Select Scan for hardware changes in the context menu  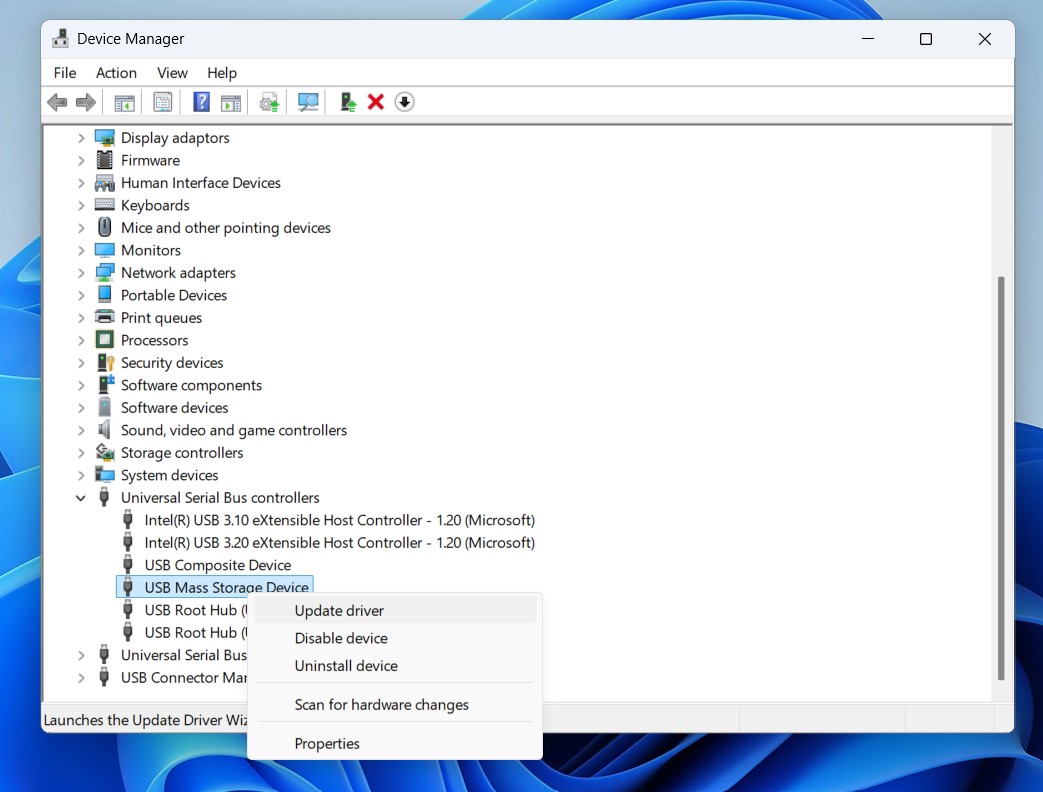coord(395,705)
